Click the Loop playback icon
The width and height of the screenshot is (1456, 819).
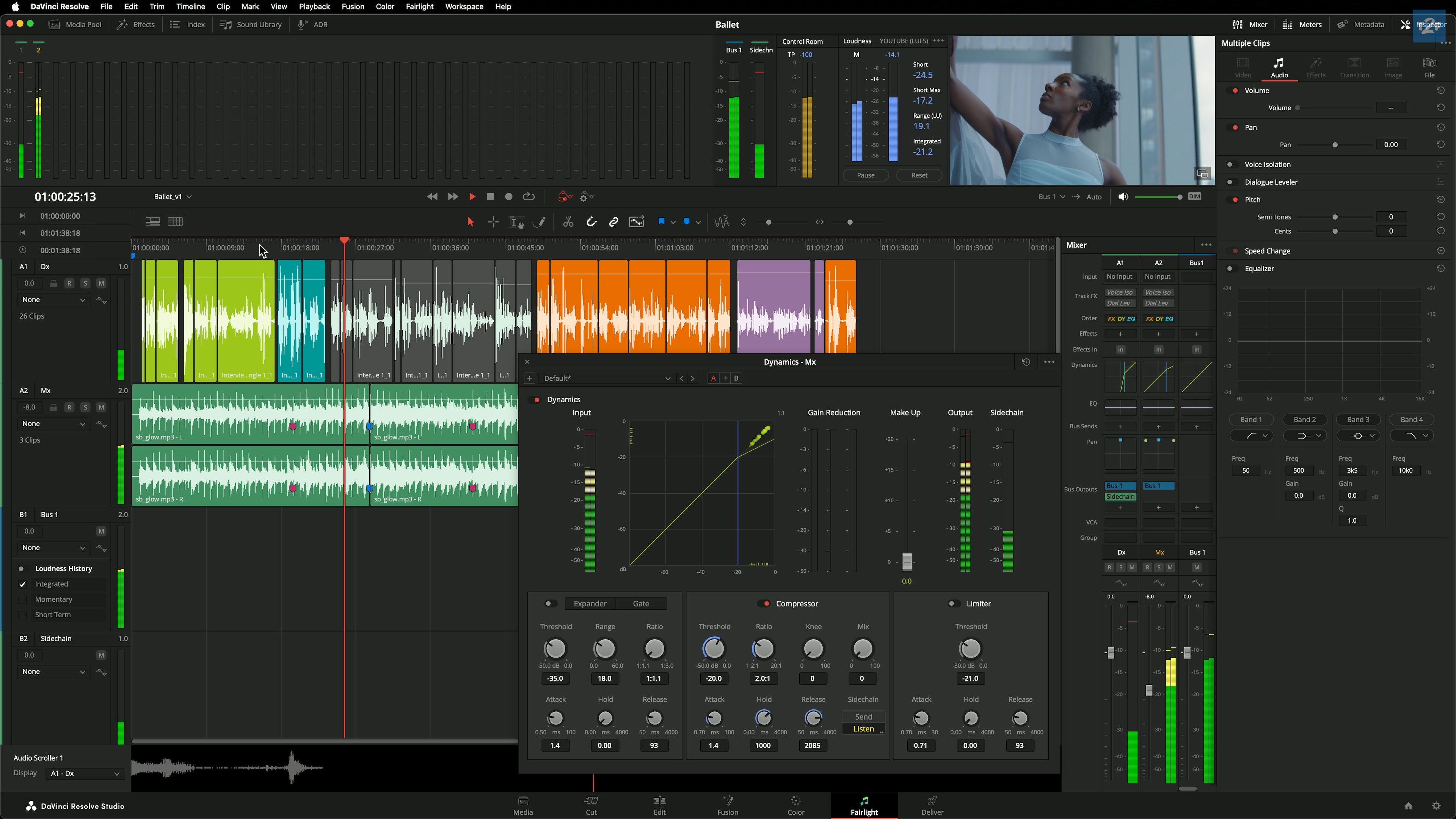(x=529, y=197)
